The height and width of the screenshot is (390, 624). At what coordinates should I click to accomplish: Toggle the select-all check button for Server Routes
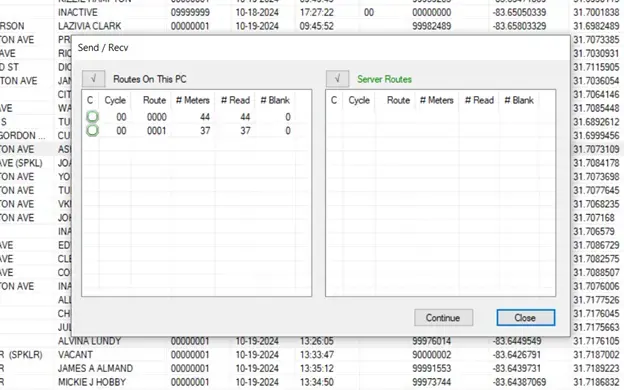(337, 79)
